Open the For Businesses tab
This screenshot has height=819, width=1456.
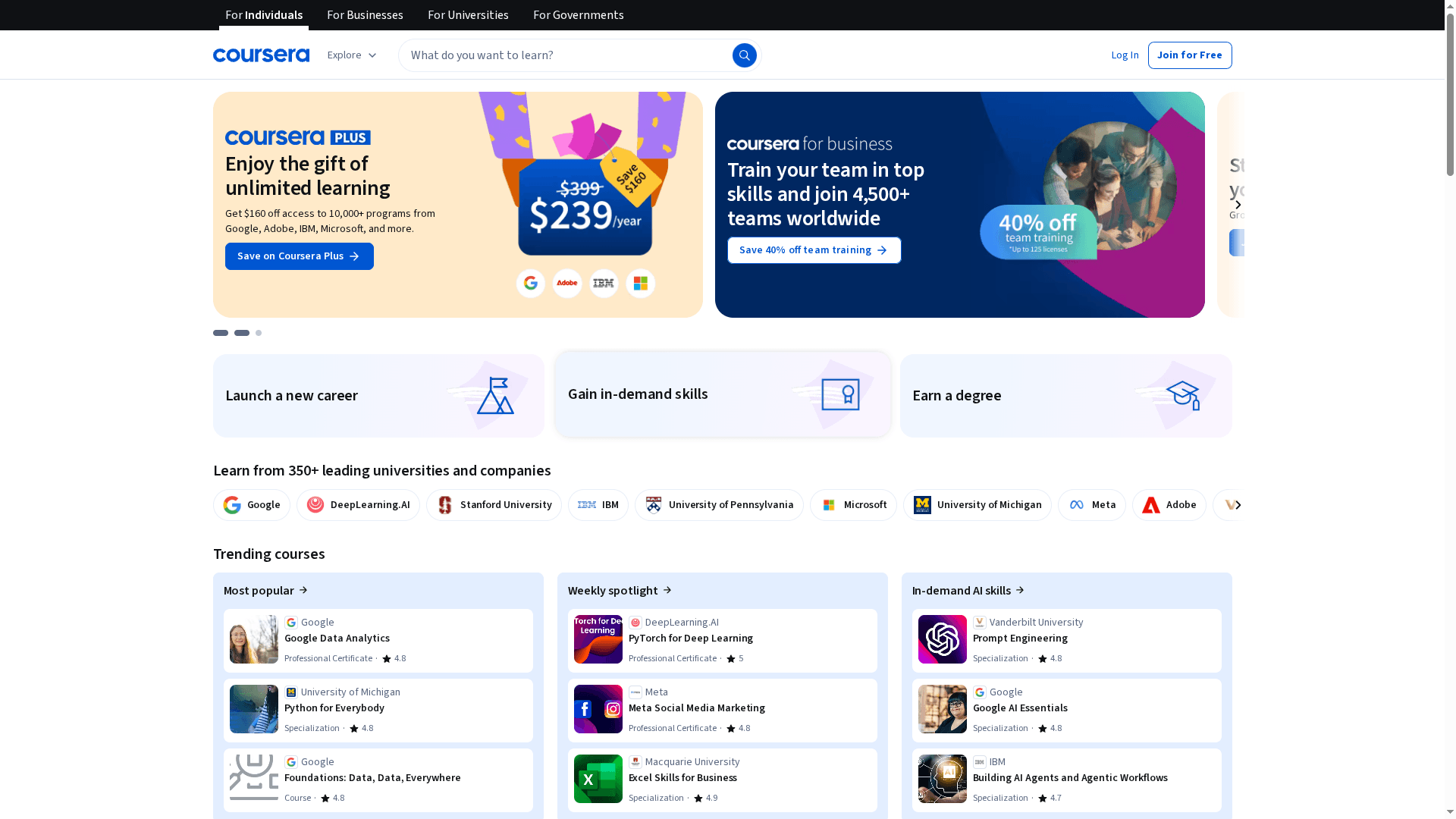pos(365,14)
